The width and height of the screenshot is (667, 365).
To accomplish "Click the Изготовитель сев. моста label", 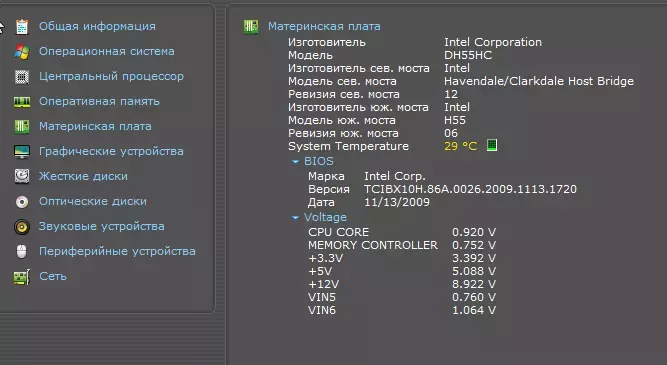I will pos(359,68).
